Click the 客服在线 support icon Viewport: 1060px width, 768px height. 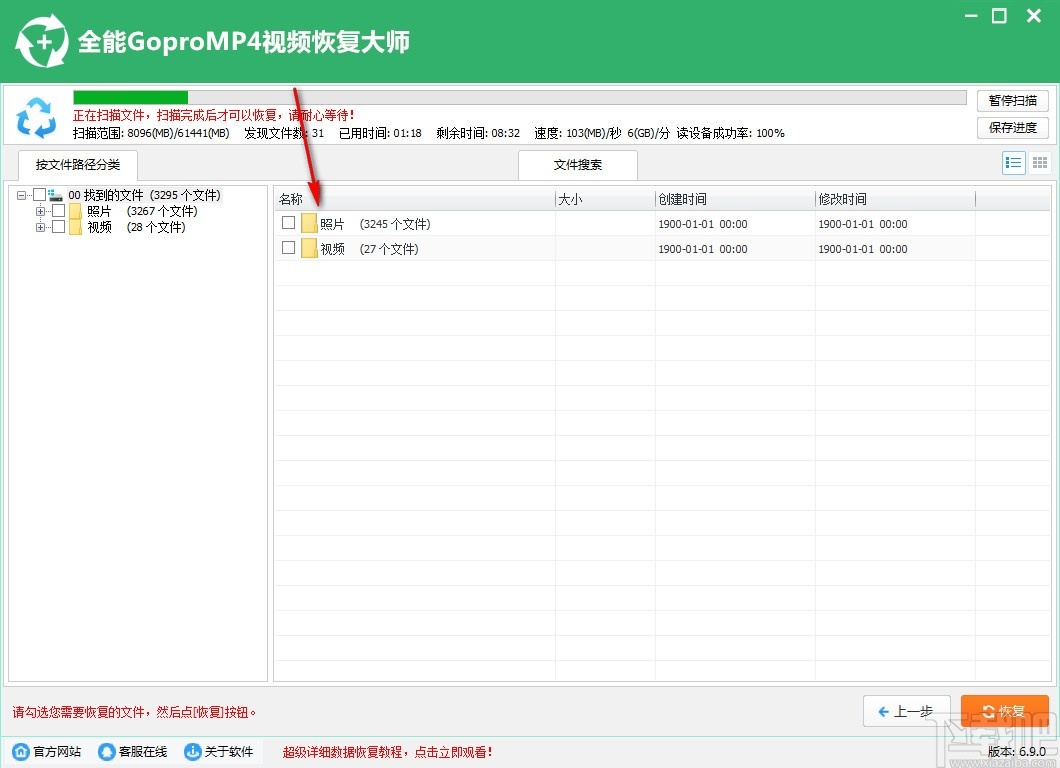point(106,752)
